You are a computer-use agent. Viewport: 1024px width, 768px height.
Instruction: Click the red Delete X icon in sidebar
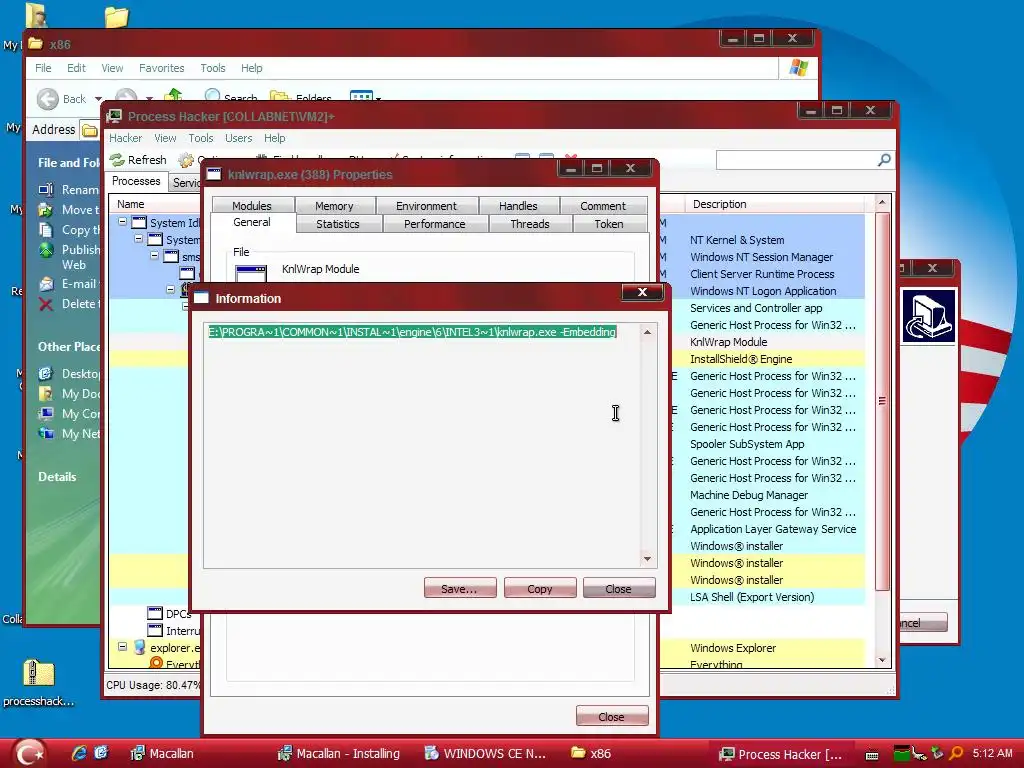[46, 304]
